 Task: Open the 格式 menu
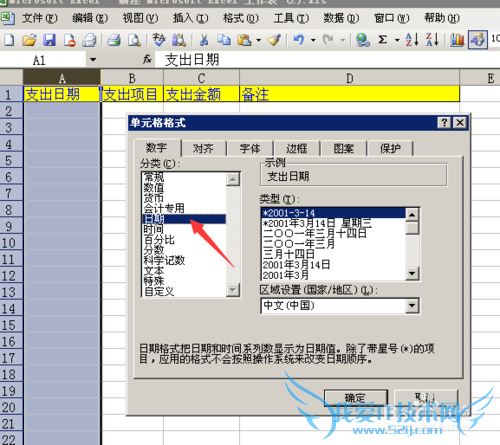click(x=241, y=18)
